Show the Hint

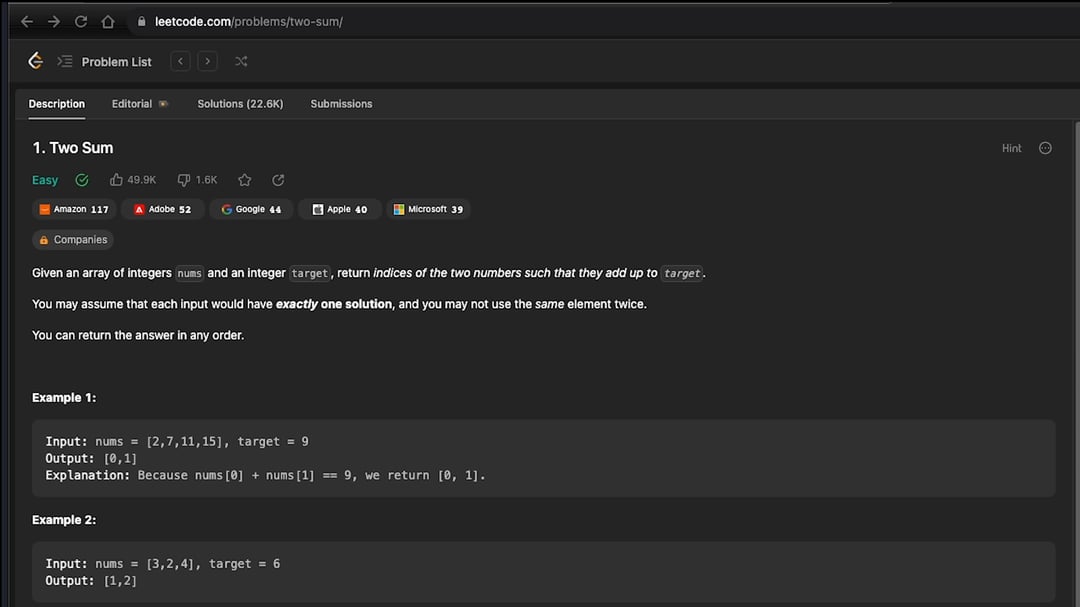click(1011, 148)
